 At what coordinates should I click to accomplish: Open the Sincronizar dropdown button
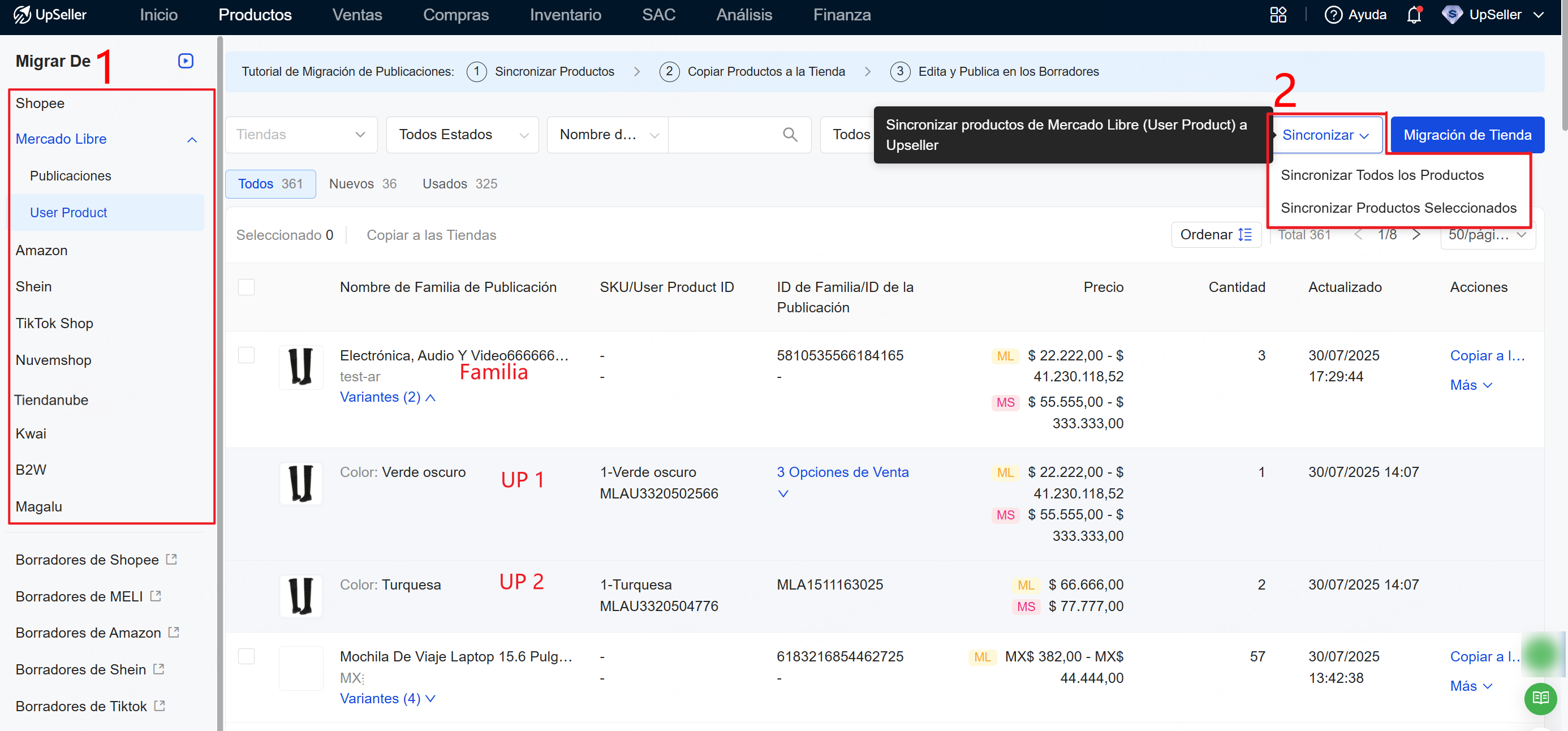(x=1326, y=135)
